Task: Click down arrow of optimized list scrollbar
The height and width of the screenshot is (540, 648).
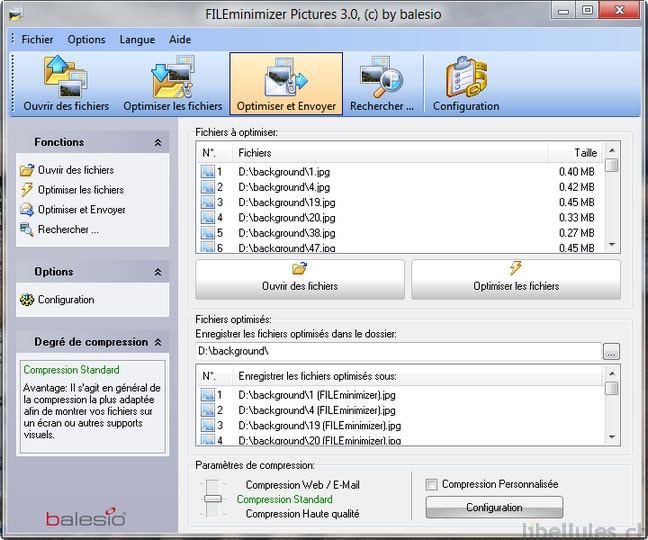Action: (x=612, y=437)
